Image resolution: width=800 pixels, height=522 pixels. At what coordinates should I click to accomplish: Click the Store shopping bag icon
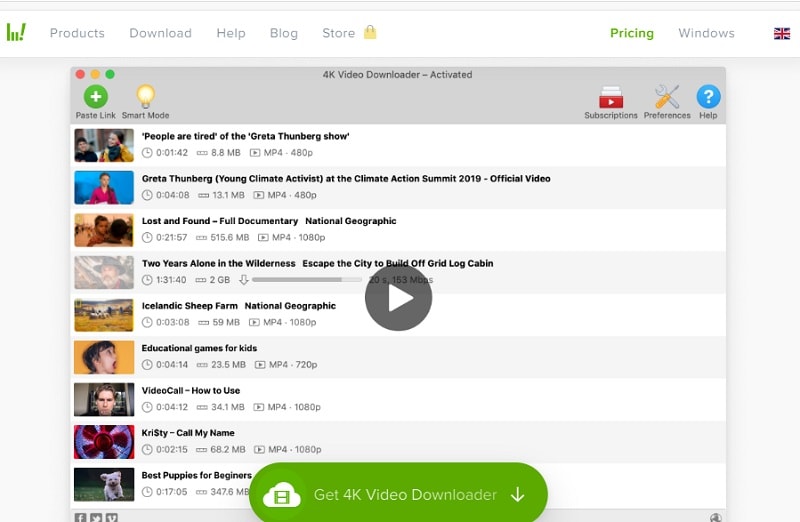point(370,32)
